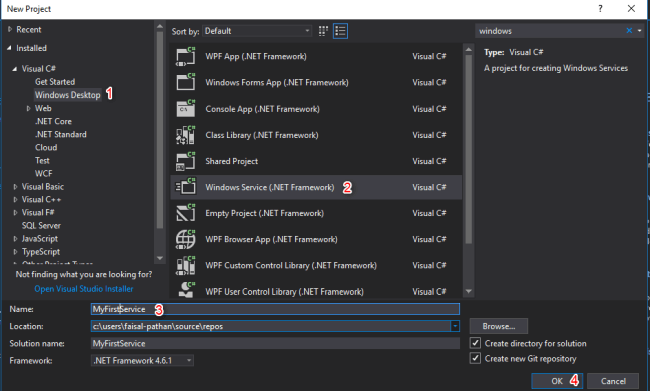Select the WPF Browser App globe icon
The width and height of the screenshot is (650, 391).
[185, 239]
